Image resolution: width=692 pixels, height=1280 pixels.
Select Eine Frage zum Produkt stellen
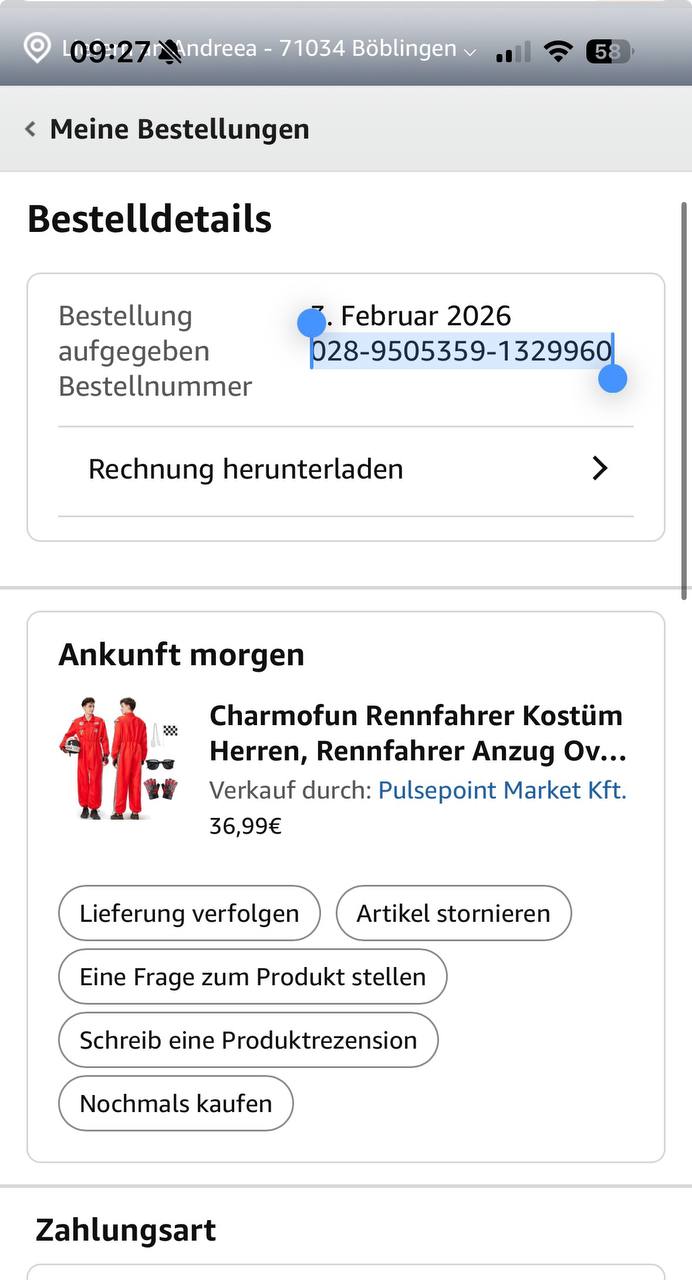(x=252, y=976)
